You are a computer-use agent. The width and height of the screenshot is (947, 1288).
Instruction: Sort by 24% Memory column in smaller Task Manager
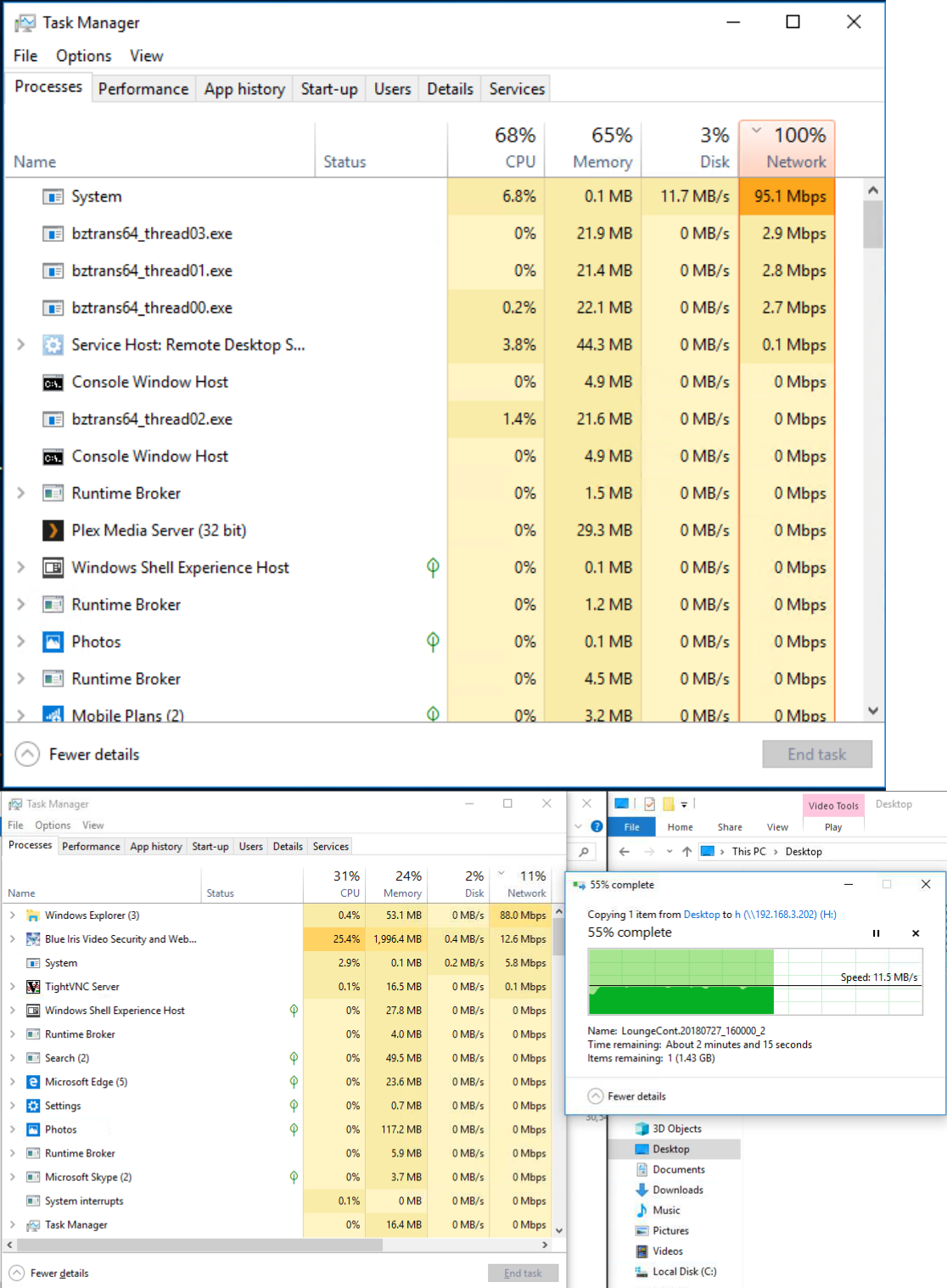(395, 883)
